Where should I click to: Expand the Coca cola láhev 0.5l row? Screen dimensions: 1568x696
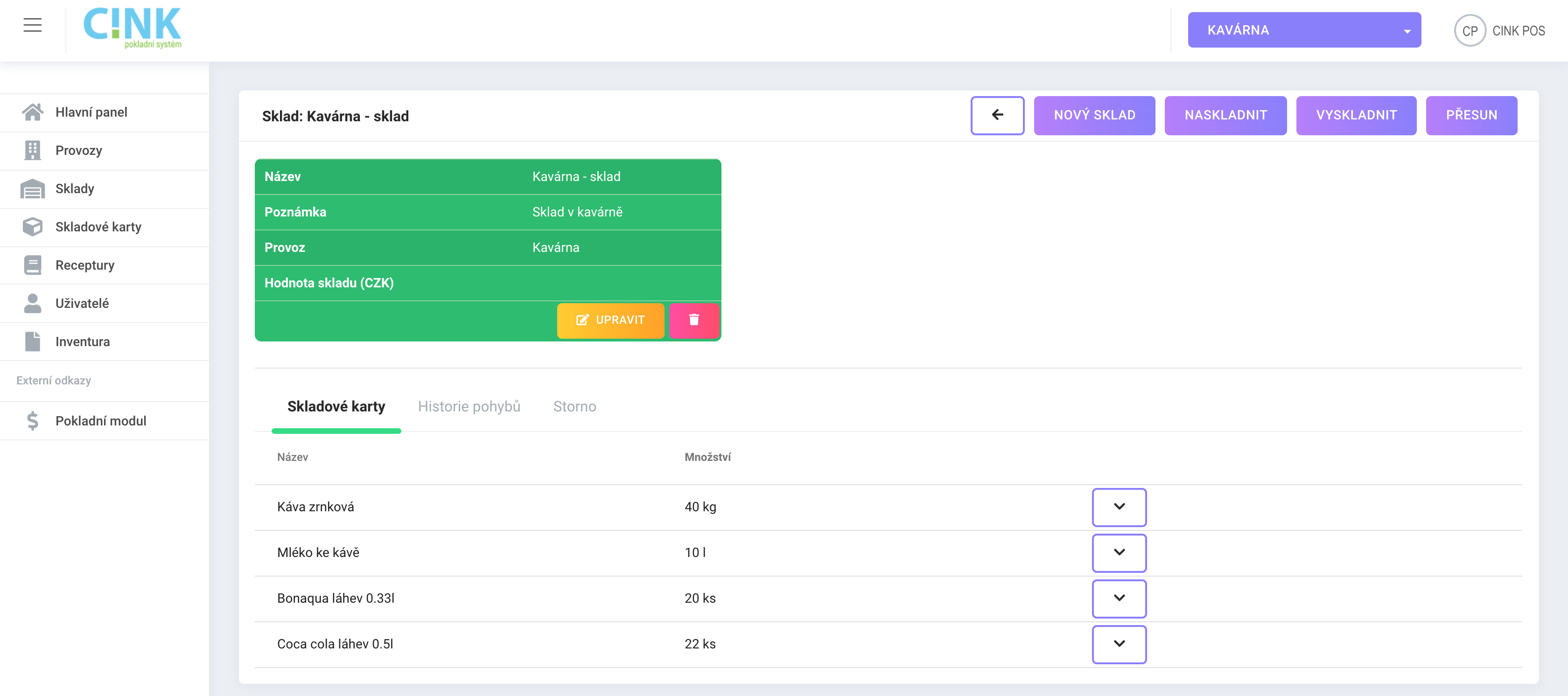point(1119,644)
